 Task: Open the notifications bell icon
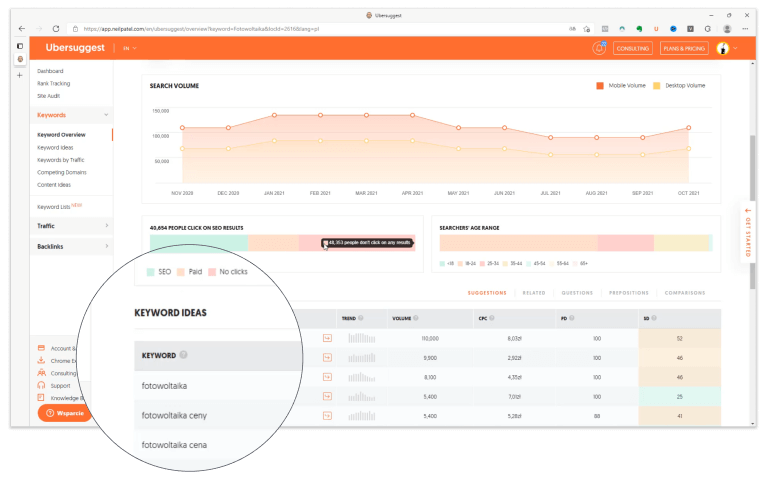(599, 48)
